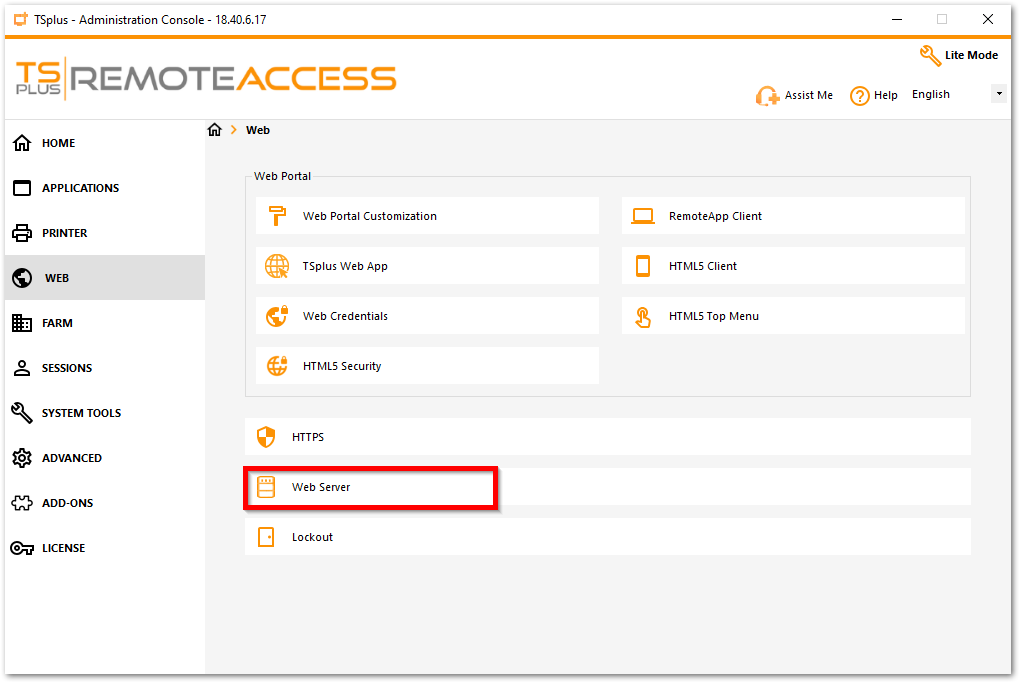Click the Assist Me headset icon

(768, 96)
